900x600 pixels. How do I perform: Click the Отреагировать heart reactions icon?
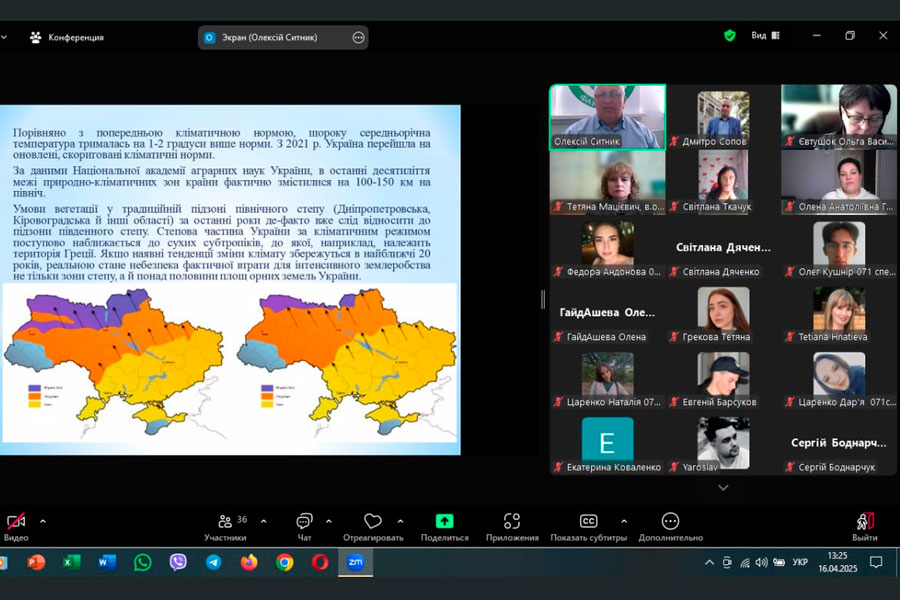(x=373, y=526)
